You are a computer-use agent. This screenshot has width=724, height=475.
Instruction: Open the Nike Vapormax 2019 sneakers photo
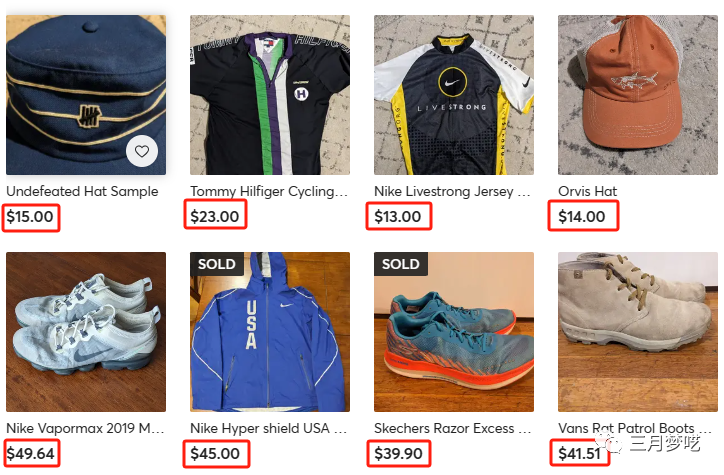(x=86, y=331)
